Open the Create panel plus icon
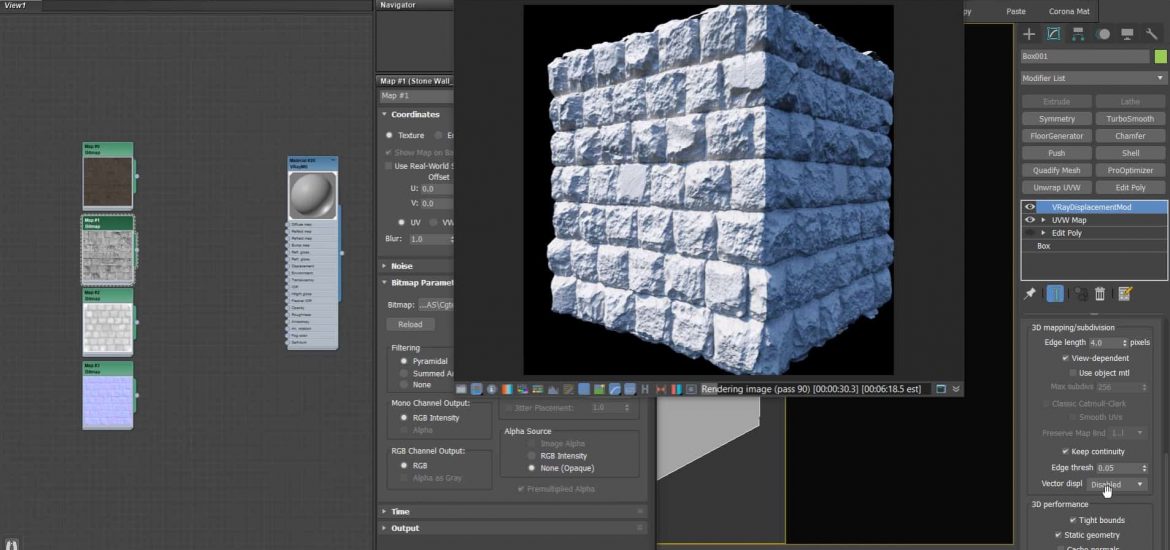Screen dimensions: 1170x550 pos(1029,34)
